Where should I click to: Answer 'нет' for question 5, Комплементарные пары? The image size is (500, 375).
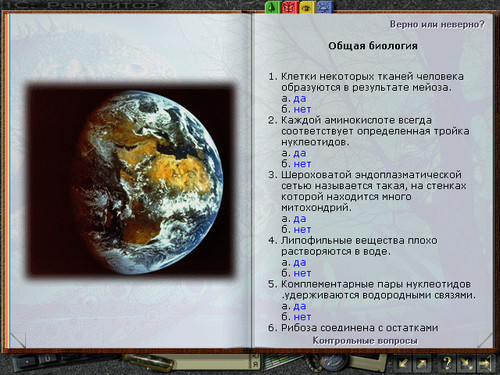click(x=302, y=317)
